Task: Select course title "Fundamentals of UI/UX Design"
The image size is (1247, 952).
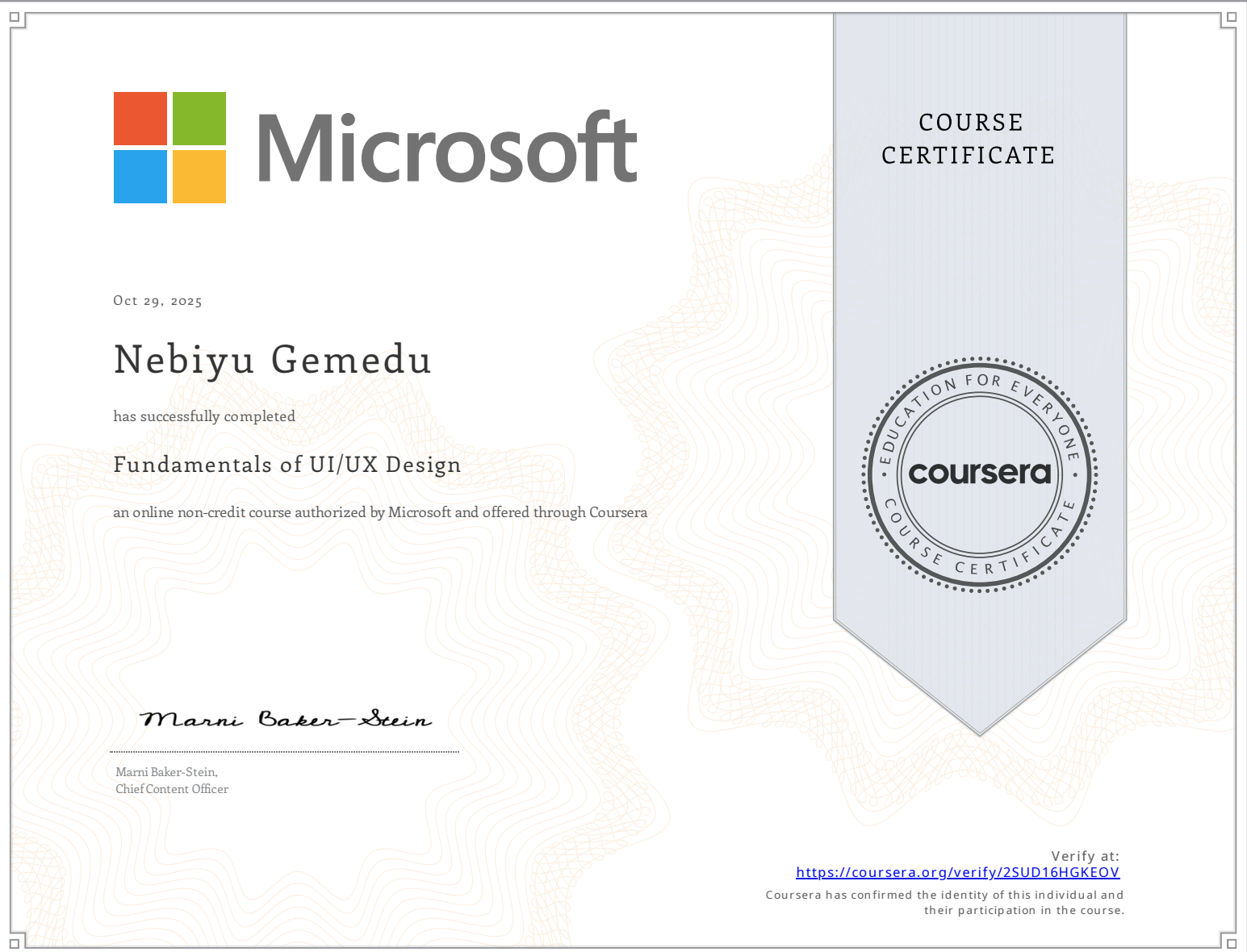Action: point(287,465)
